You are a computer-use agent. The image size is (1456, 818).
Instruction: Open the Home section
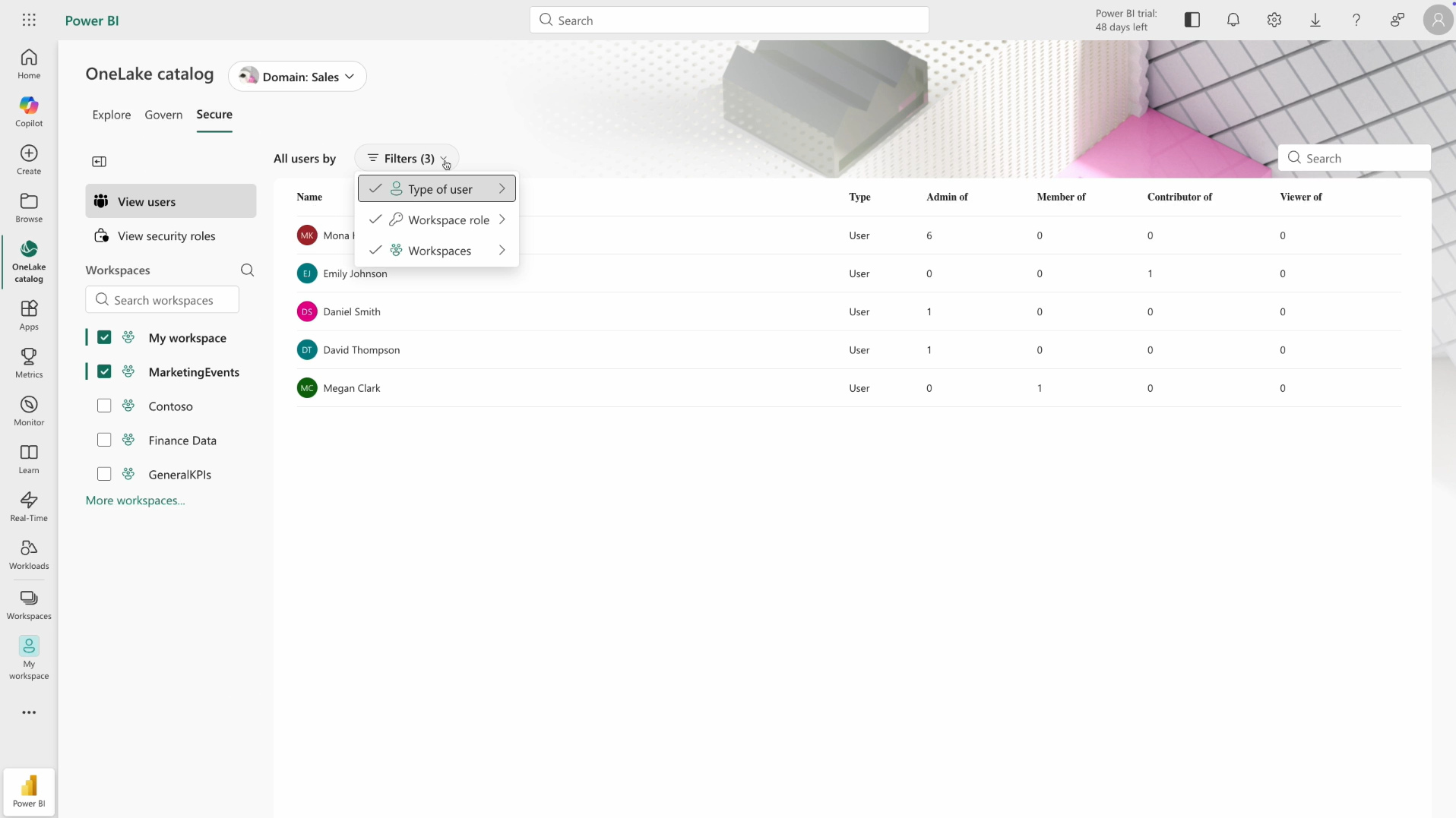(28, 64)
